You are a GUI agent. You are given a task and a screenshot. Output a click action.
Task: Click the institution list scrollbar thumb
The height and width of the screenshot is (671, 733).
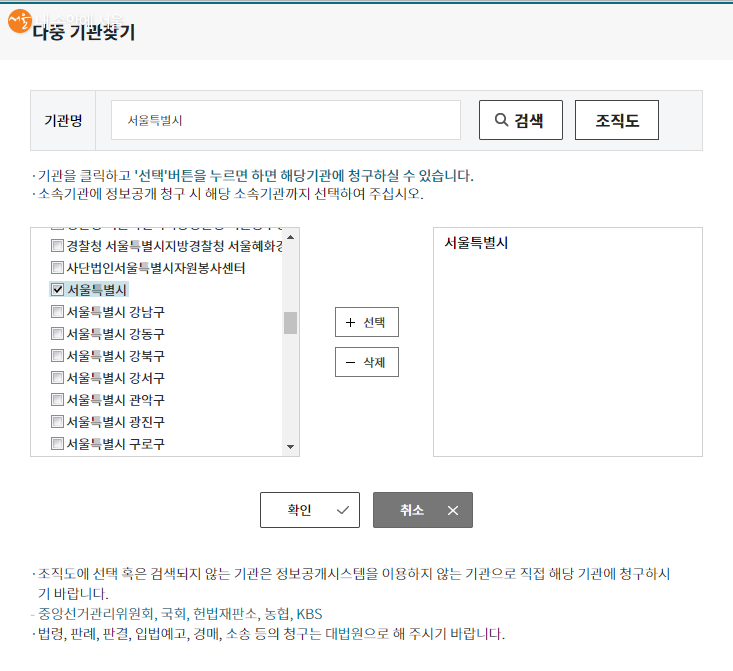tap(291, 322)
